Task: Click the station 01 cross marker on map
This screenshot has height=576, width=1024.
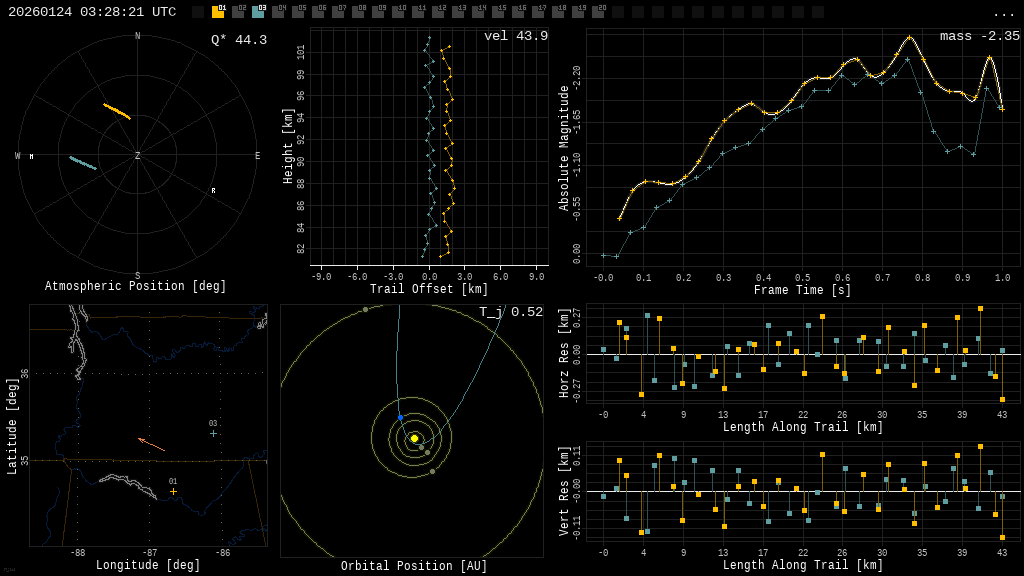Action: tap(173, 491)
